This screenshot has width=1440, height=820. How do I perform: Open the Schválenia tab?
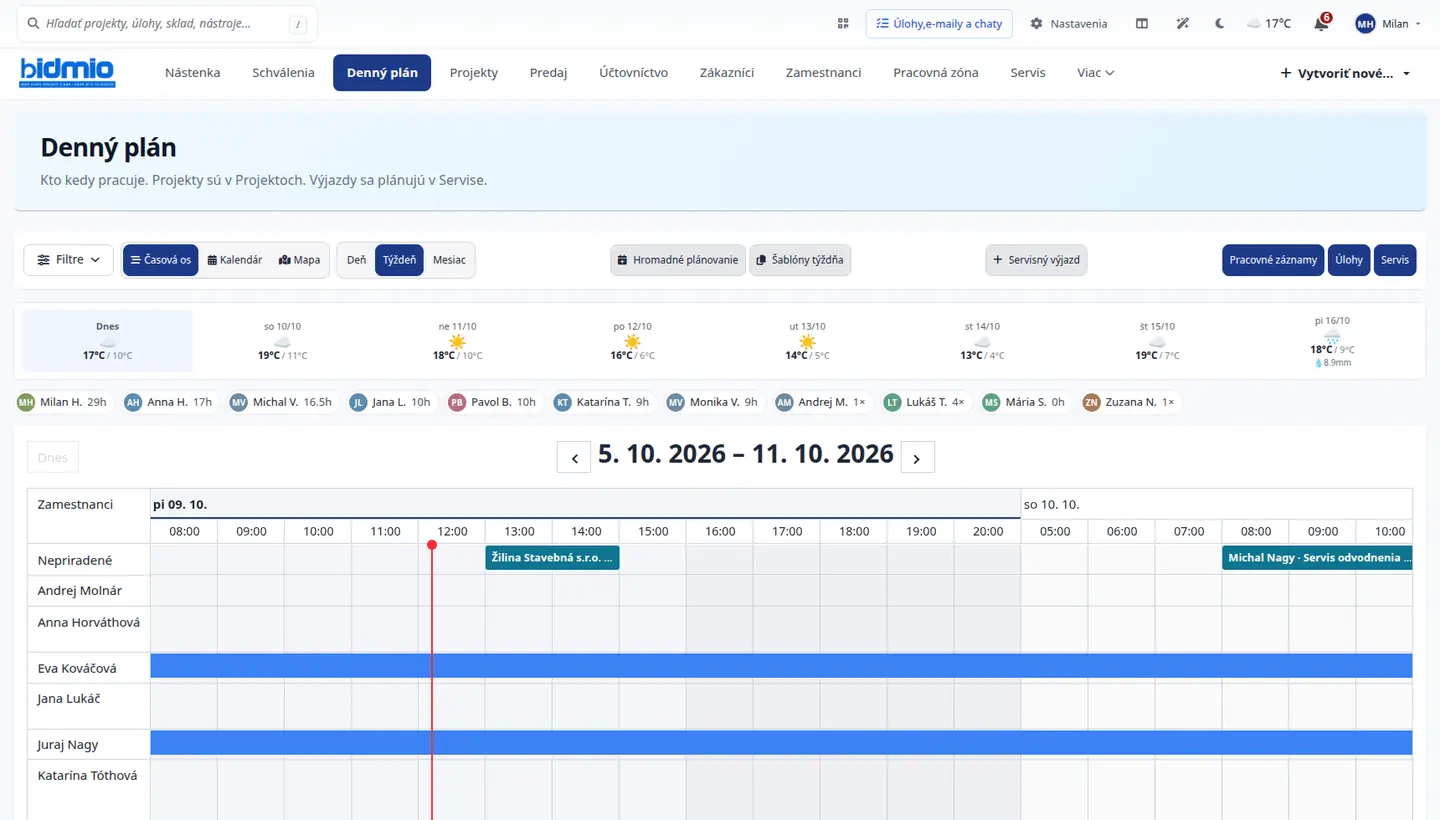coord(283,72)
